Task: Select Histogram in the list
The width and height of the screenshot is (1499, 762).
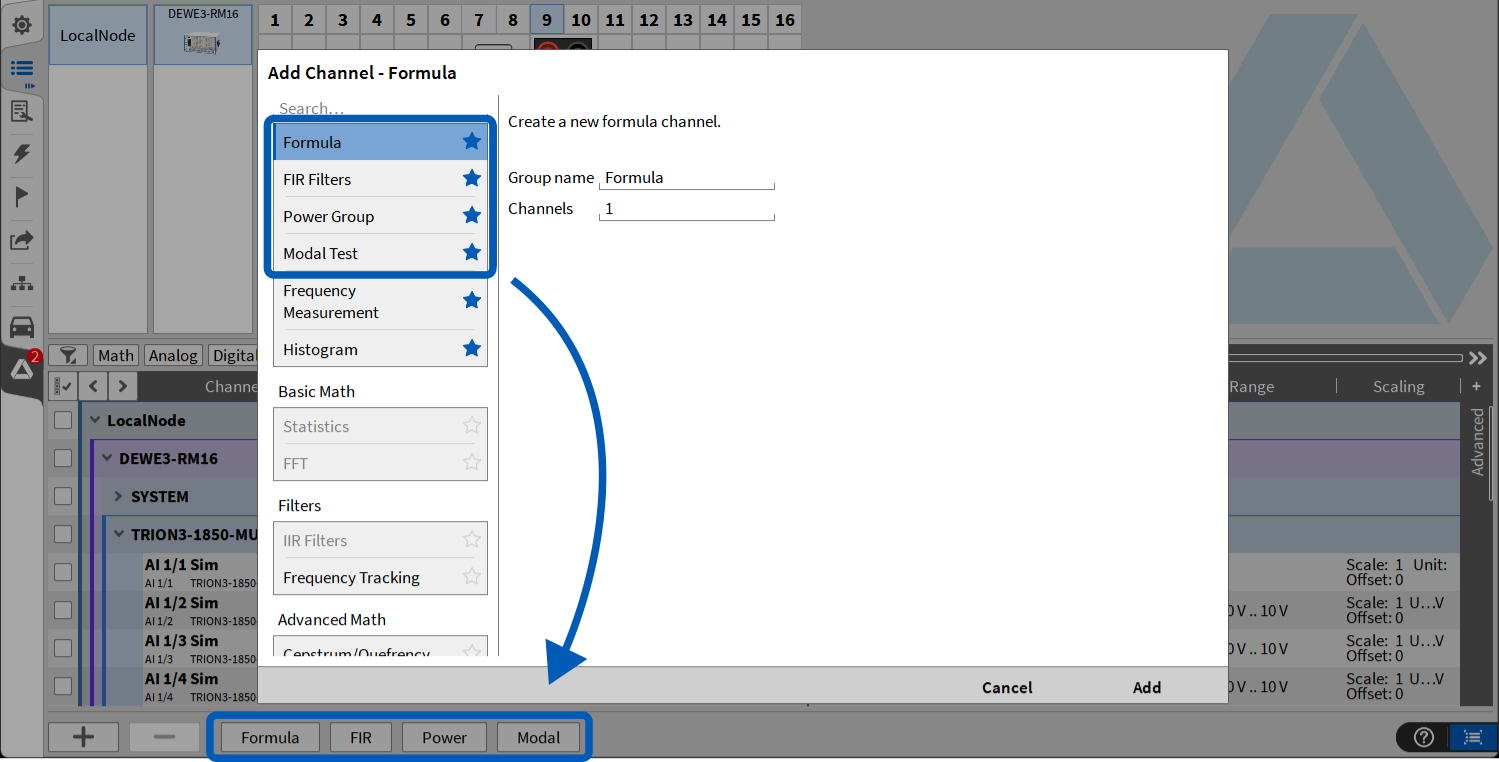Action: click(x=381, y=349)
